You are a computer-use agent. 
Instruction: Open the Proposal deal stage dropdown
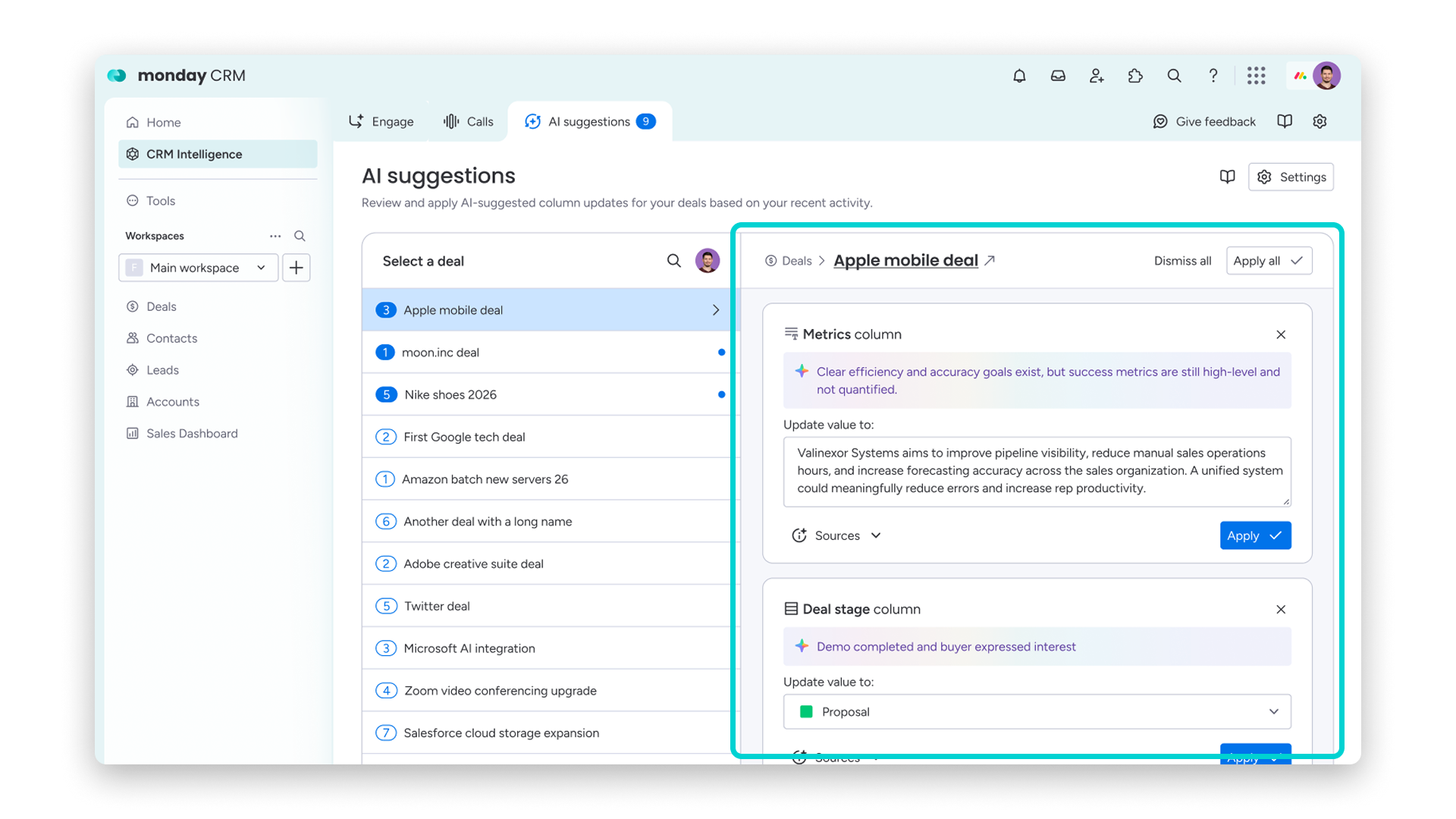1037,711
